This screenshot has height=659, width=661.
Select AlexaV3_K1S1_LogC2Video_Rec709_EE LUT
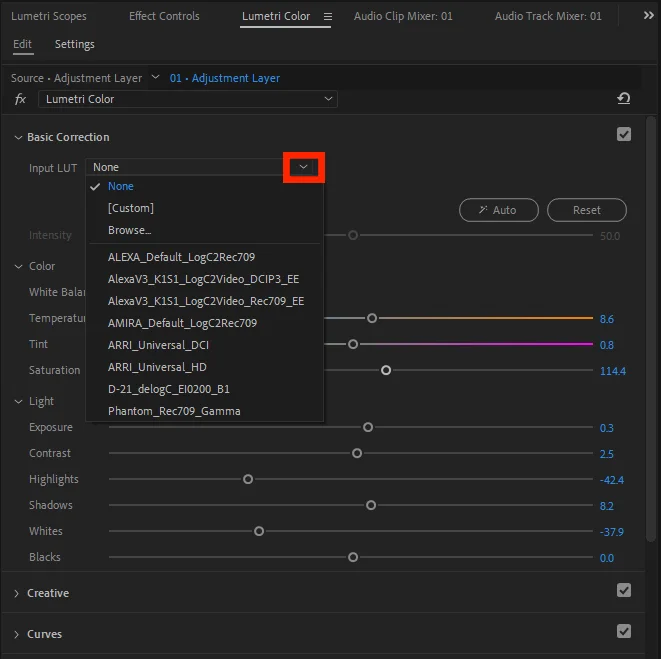(x=204, y=301)
